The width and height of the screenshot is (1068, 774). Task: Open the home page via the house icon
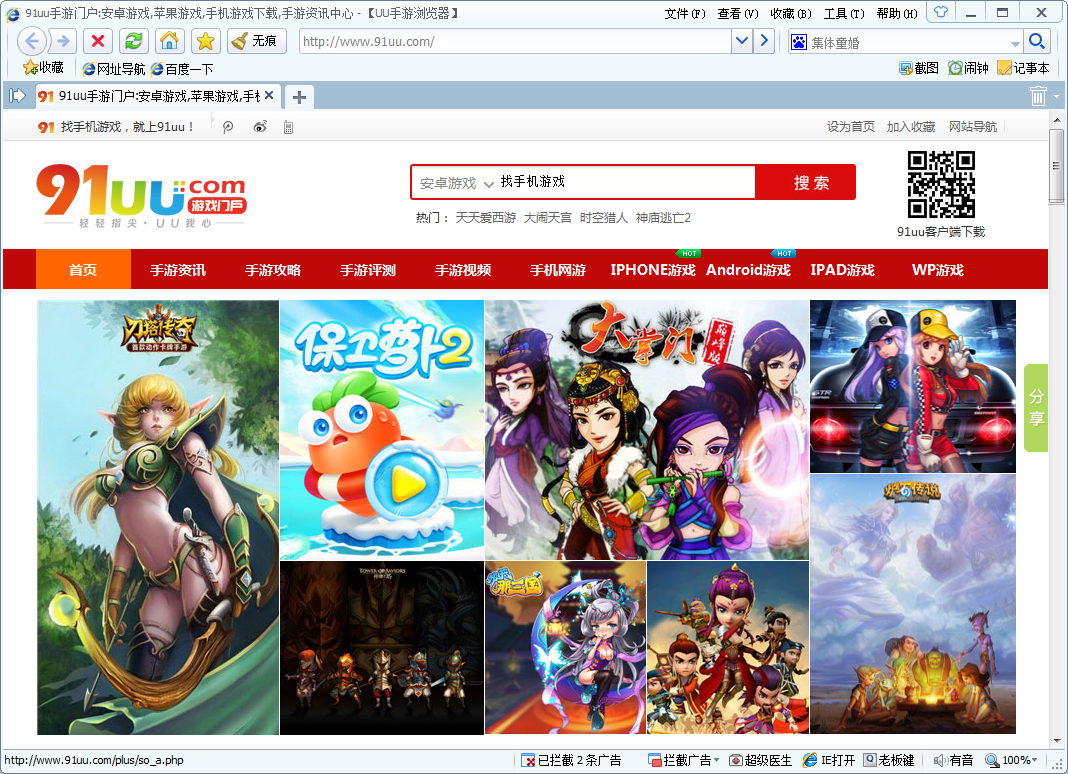tap(169, 42)
